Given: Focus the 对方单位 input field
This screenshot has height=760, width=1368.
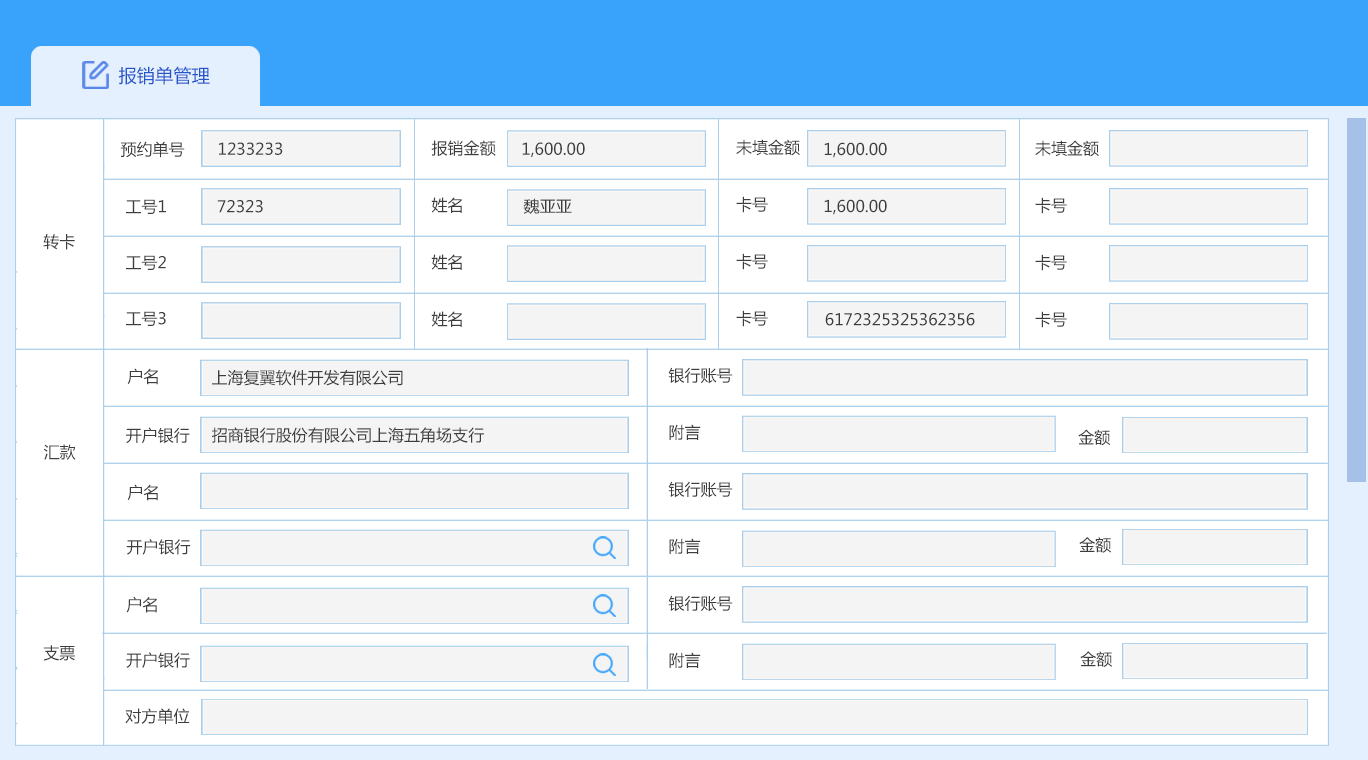Looking at the screenshot, I should [754, 717].
